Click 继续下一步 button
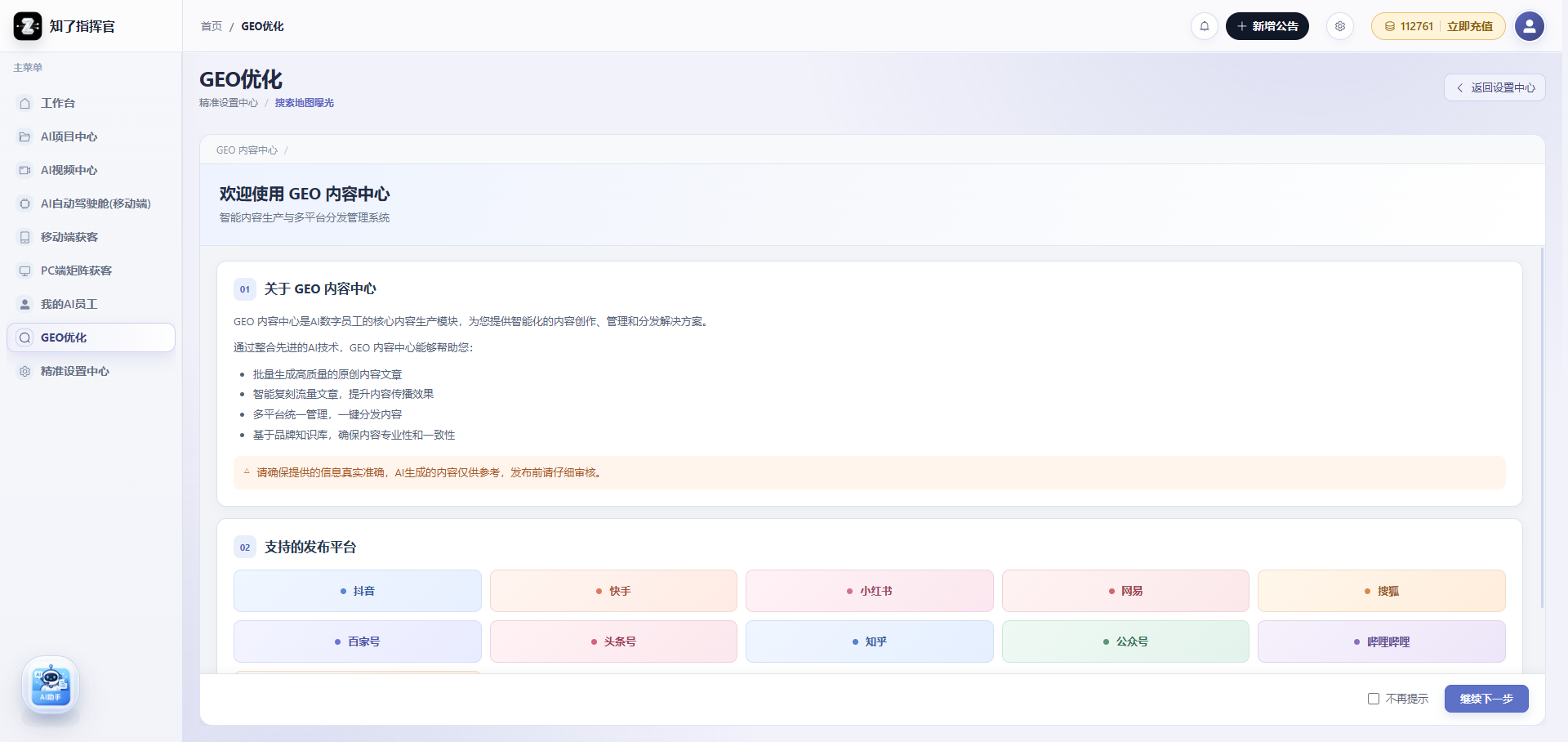Screen dimensions: 1568x742 [1486, 699]
